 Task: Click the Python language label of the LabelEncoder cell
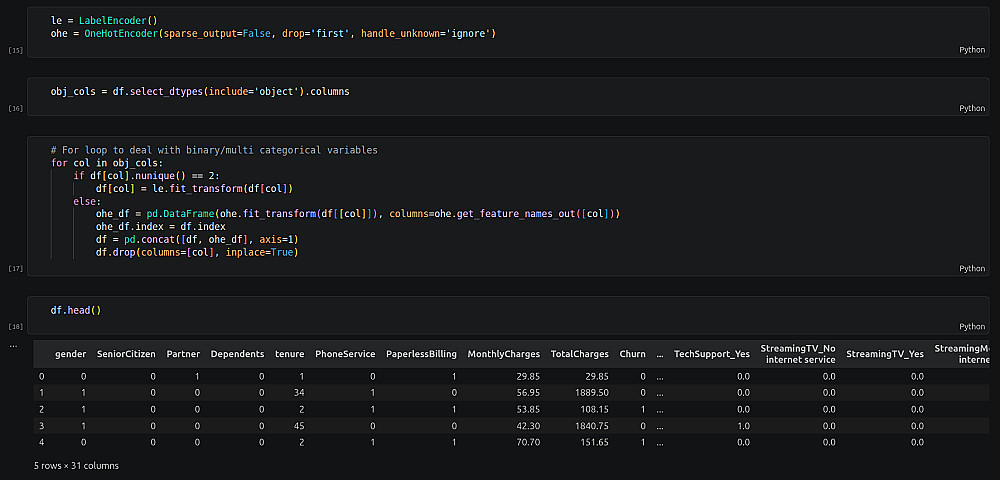(x=971, y=49)
